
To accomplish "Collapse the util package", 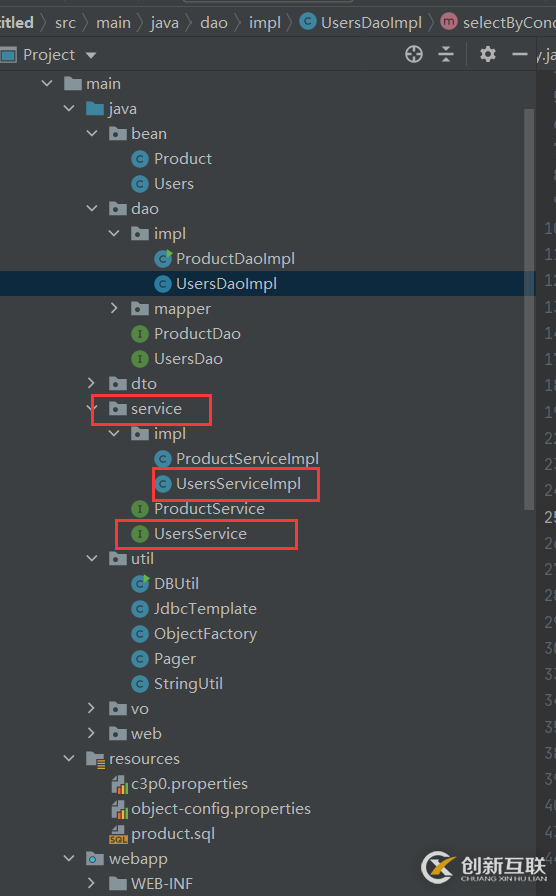I will pos(92,558).
